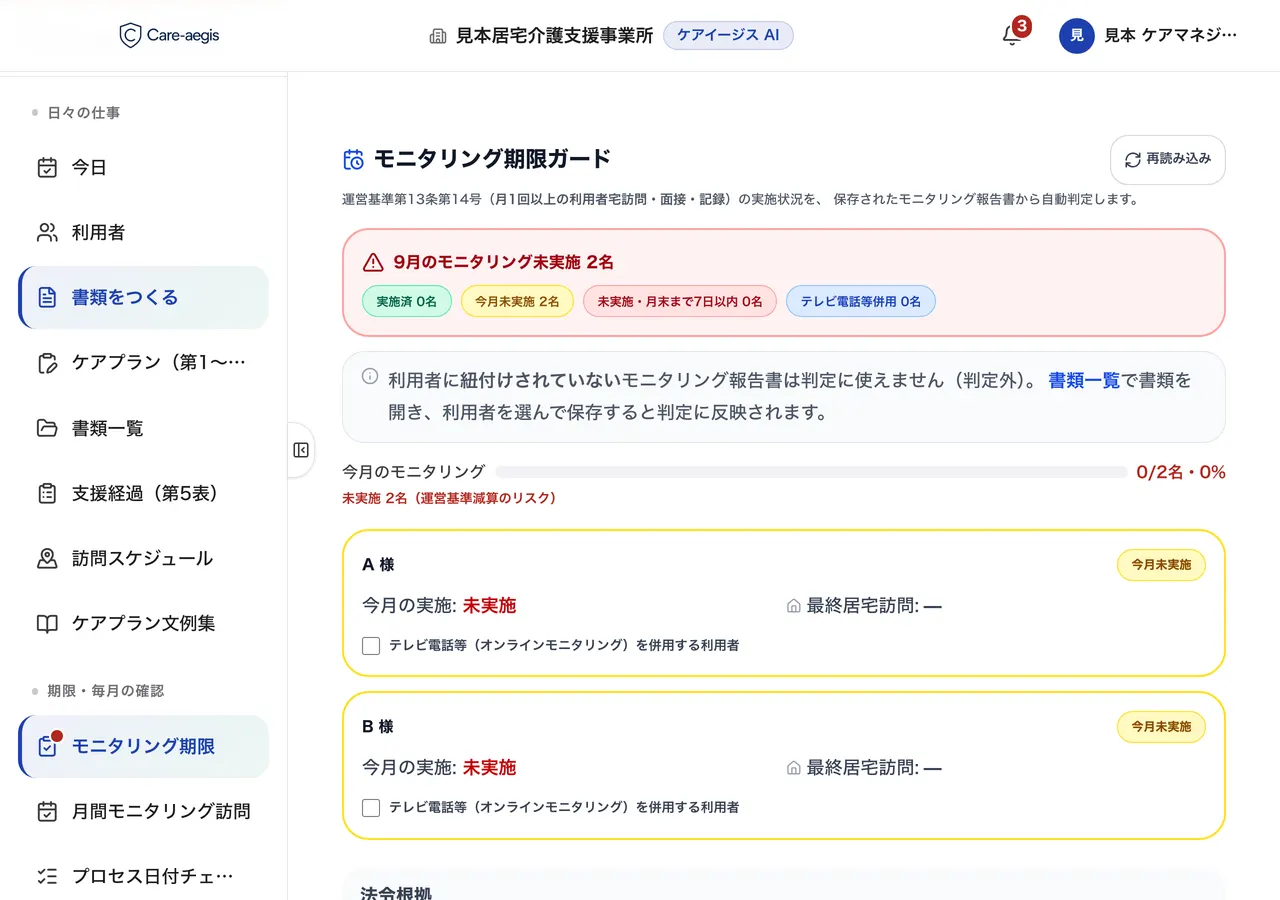This screenshot has width=1280, height=900.
Task: Enable online monitoring checkbox for B 様
Action: point(371,808)
